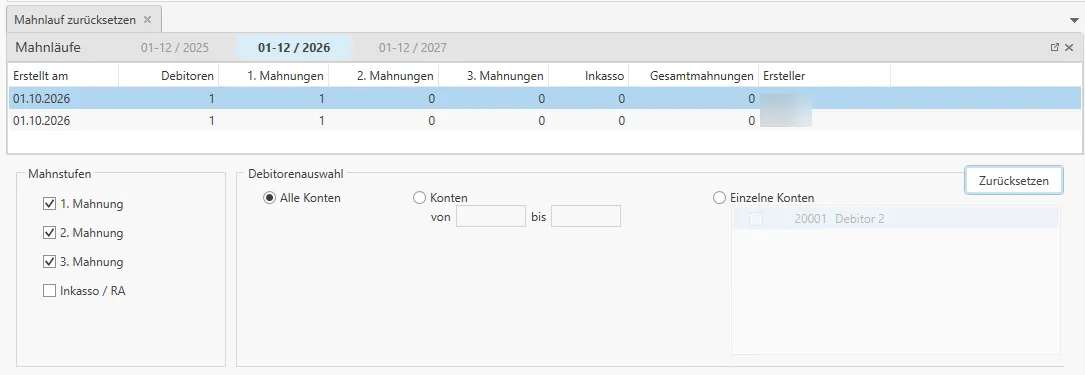Switch to period 01-12 / 2025

(x=175, y=48)
